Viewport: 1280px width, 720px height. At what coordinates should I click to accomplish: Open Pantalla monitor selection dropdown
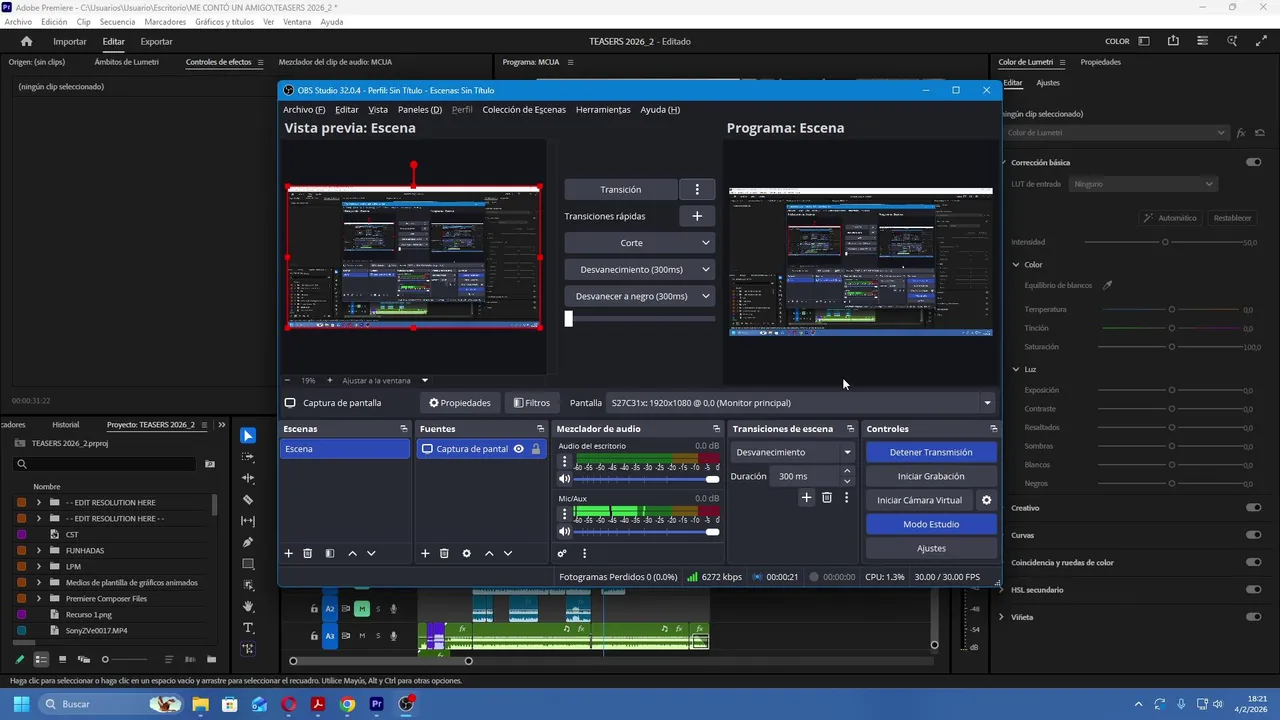(801, 403)
